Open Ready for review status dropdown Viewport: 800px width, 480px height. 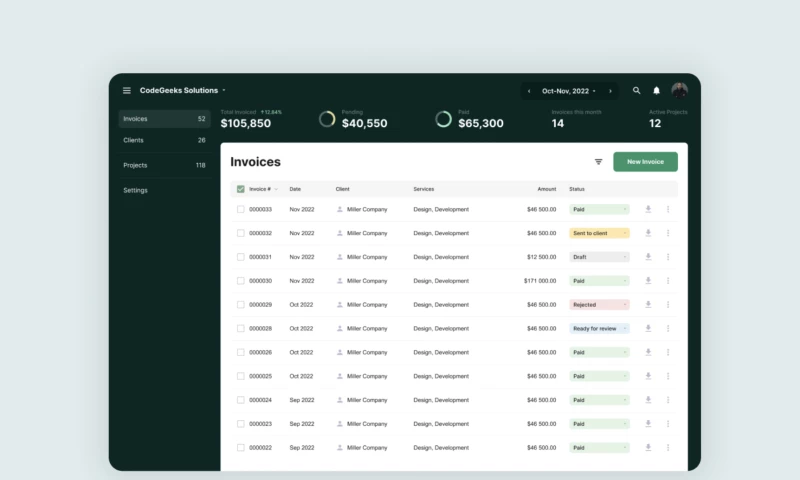coord(599,329)
